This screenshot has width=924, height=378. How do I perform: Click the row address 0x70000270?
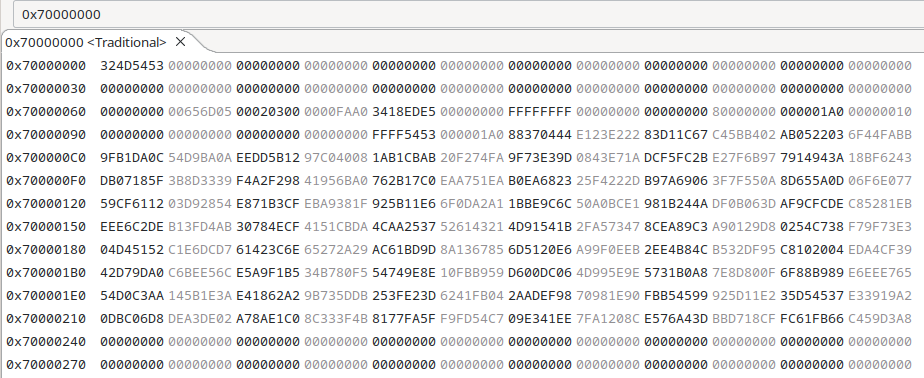tap(46, 364)
